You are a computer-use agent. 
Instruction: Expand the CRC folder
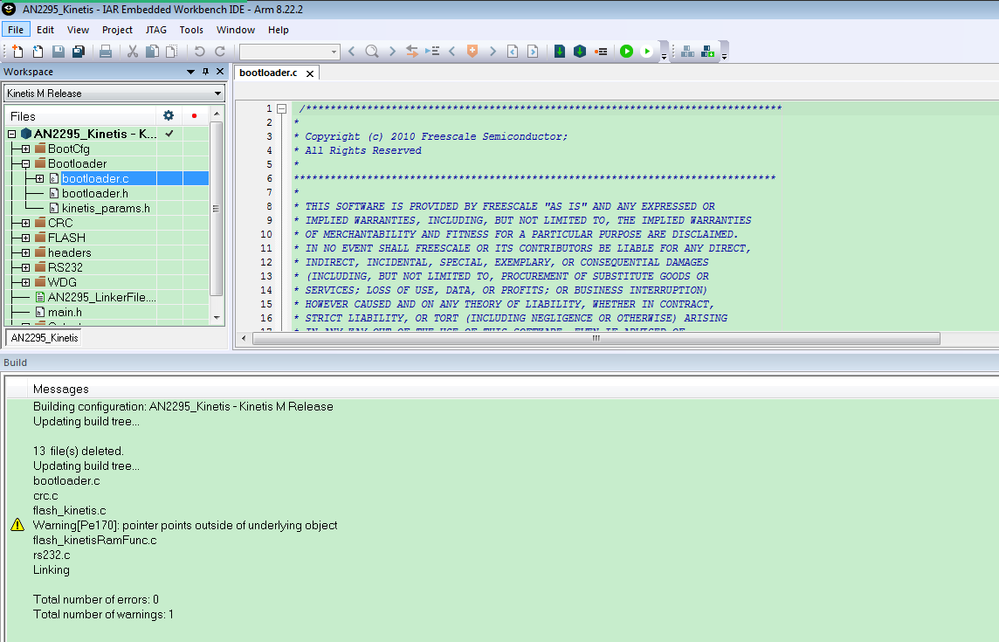point(25,223)
